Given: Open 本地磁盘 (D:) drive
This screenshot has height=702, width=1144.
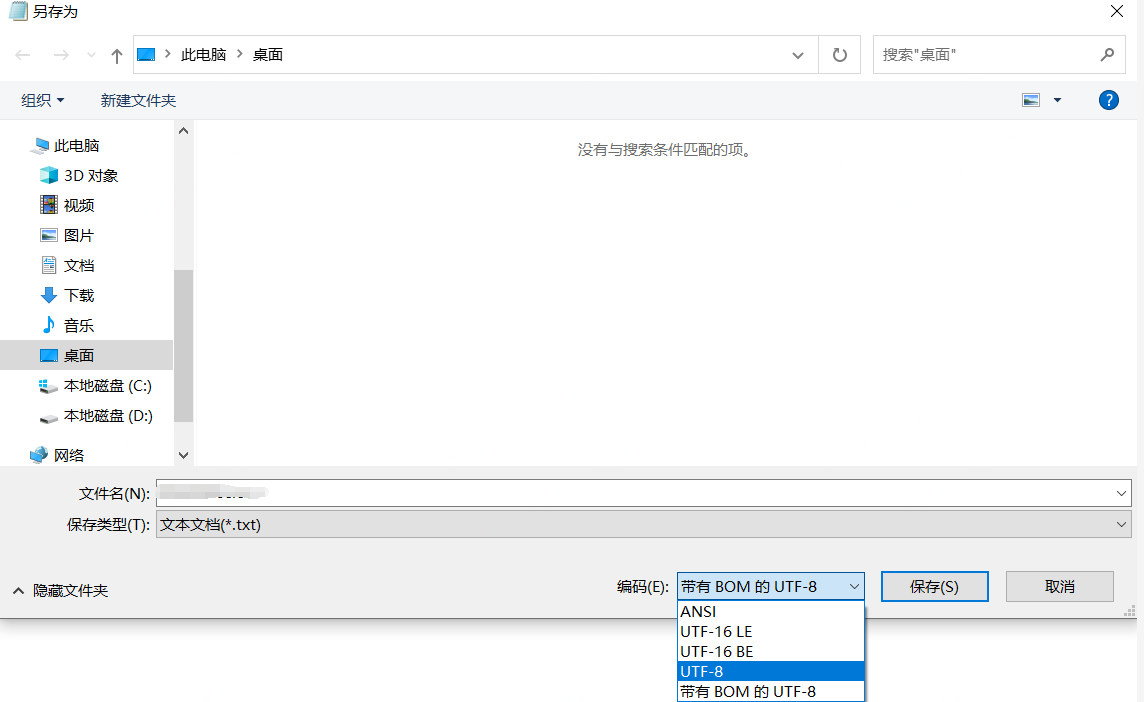Looking at the screenshot, I should coord(108,415).
